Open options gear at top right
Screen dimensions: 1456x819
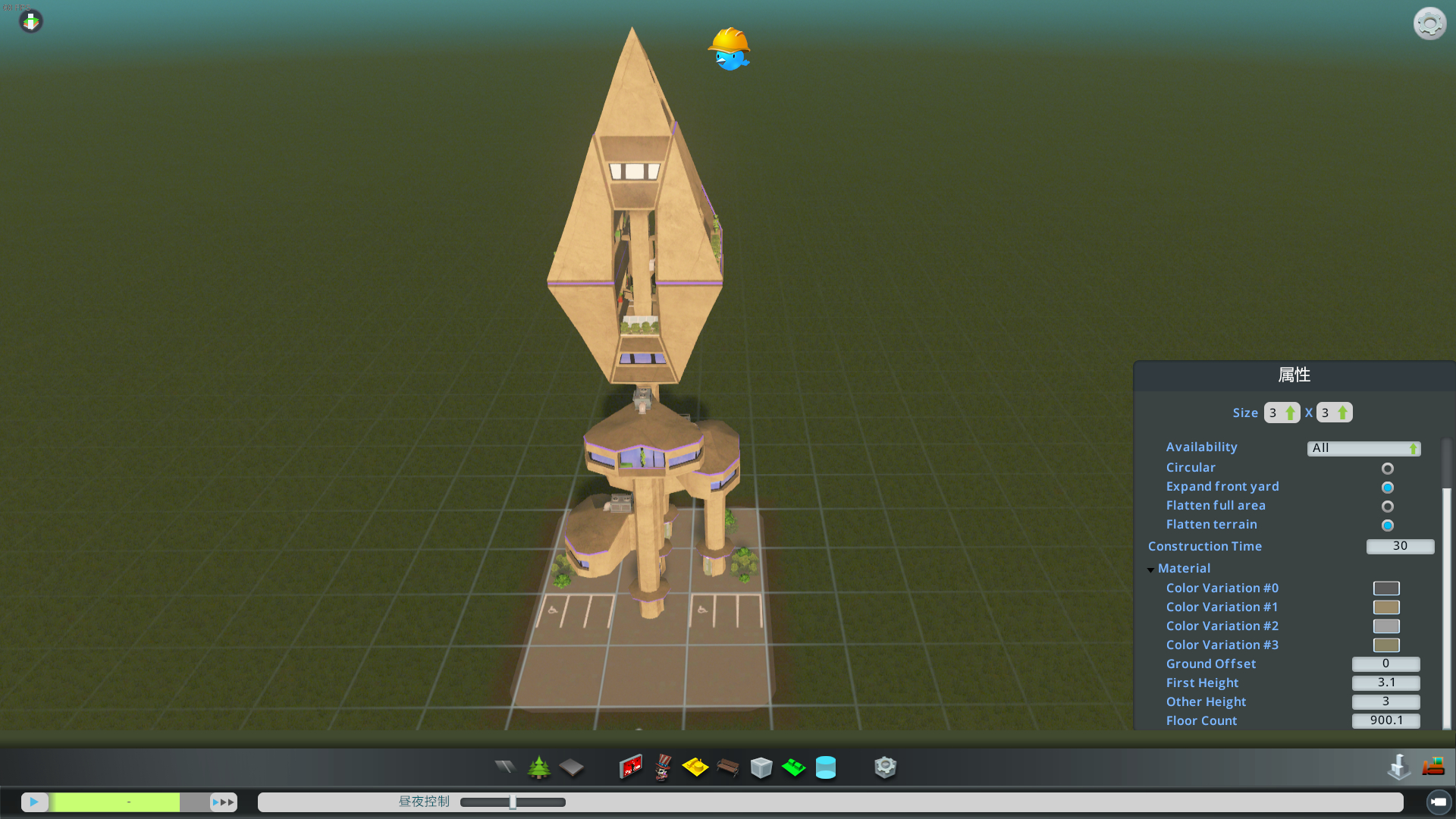click(1429, 24)
